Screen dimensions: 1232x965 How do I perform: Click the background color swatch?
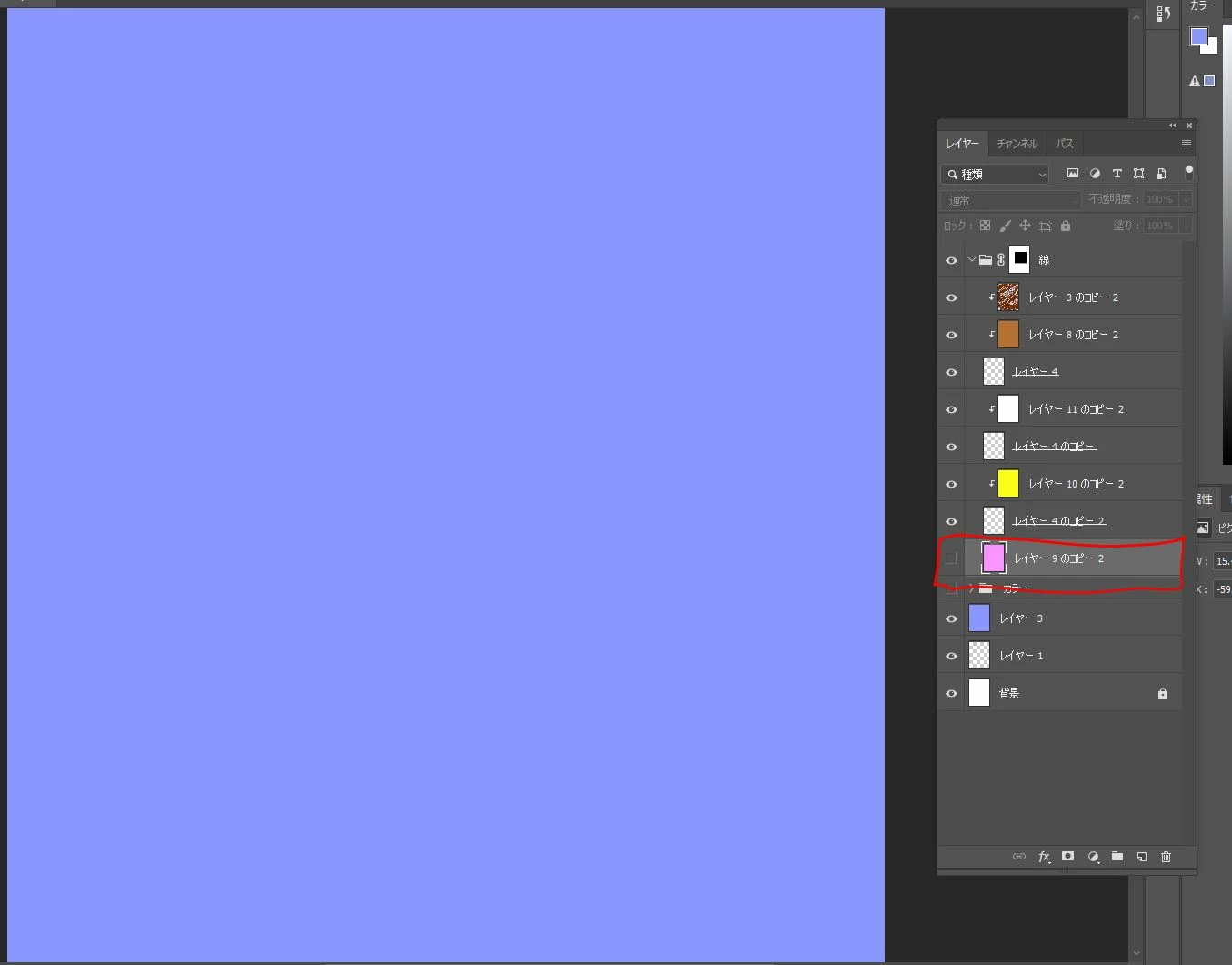[1212, 48]
